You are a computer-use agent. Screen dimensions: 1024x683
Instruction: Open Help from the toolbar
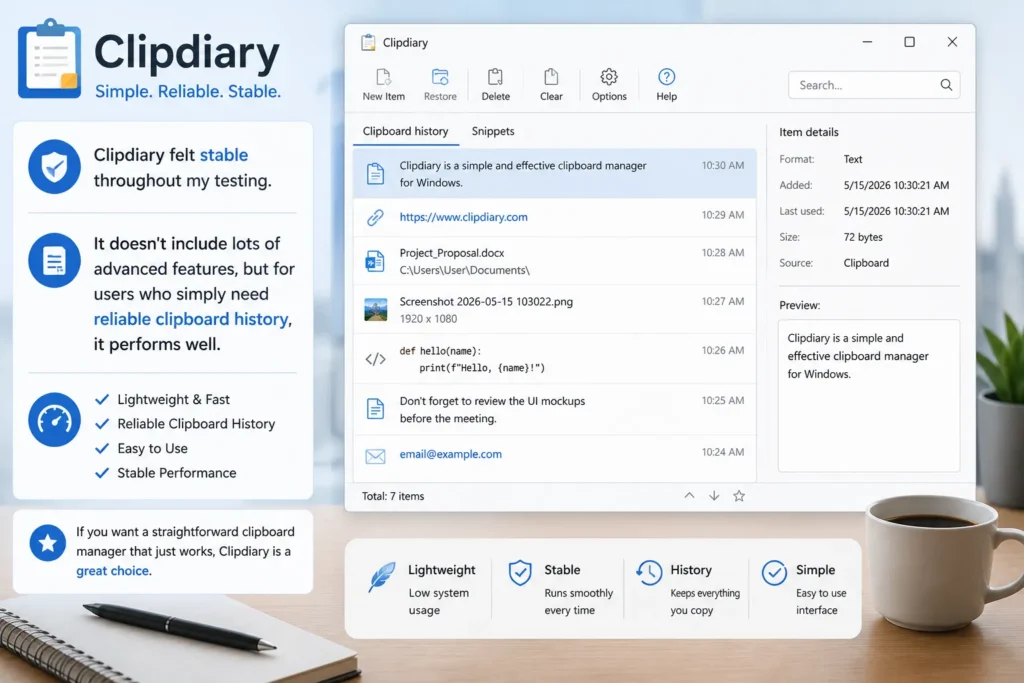[666, 84]
